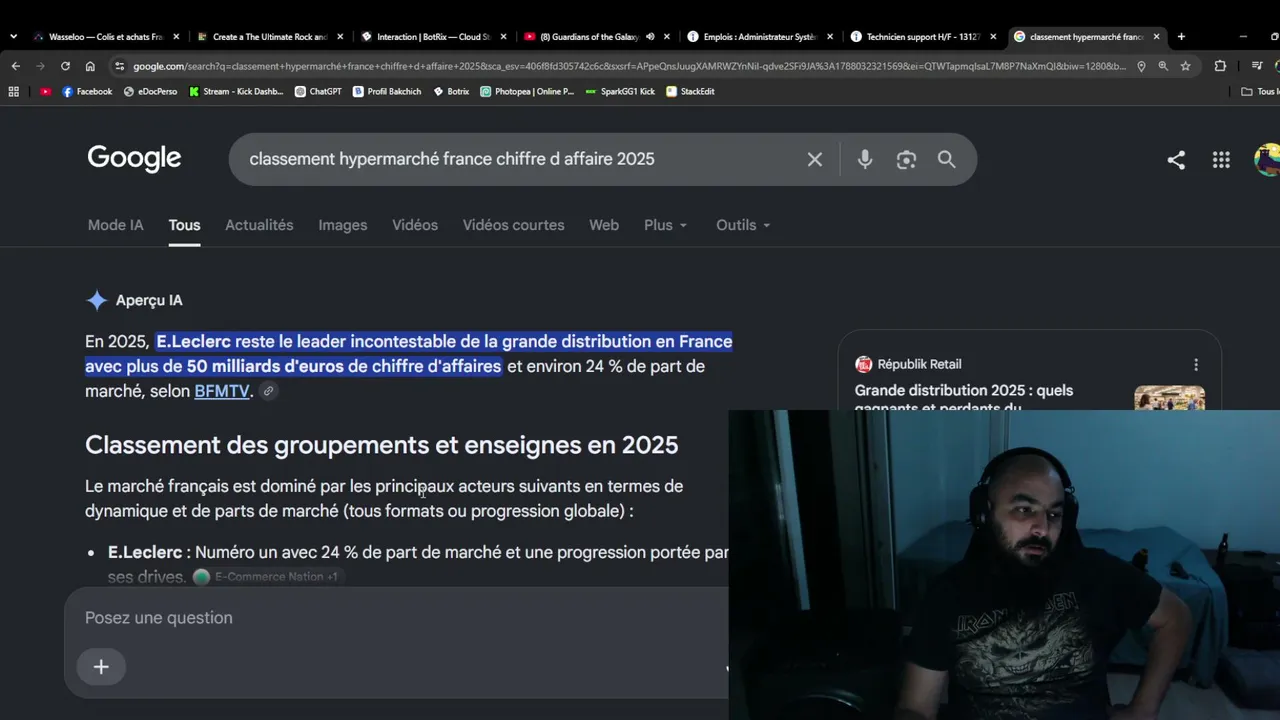Viewport: 1280px width, 720px height.
Task: Open the eDocPerso bookmark
Action: [150, 91]
